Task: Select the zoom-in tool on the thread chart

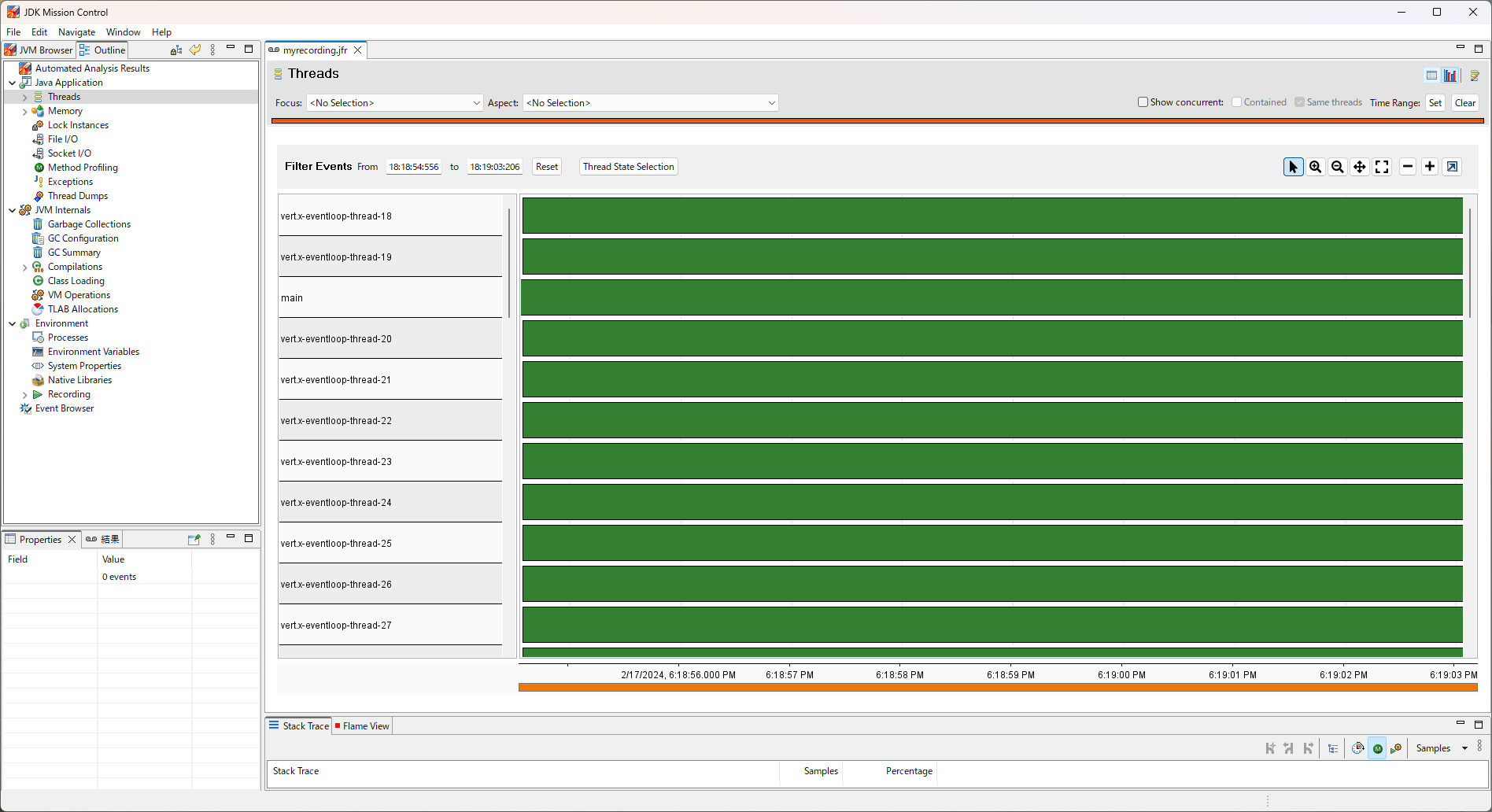Action: 1315,167
